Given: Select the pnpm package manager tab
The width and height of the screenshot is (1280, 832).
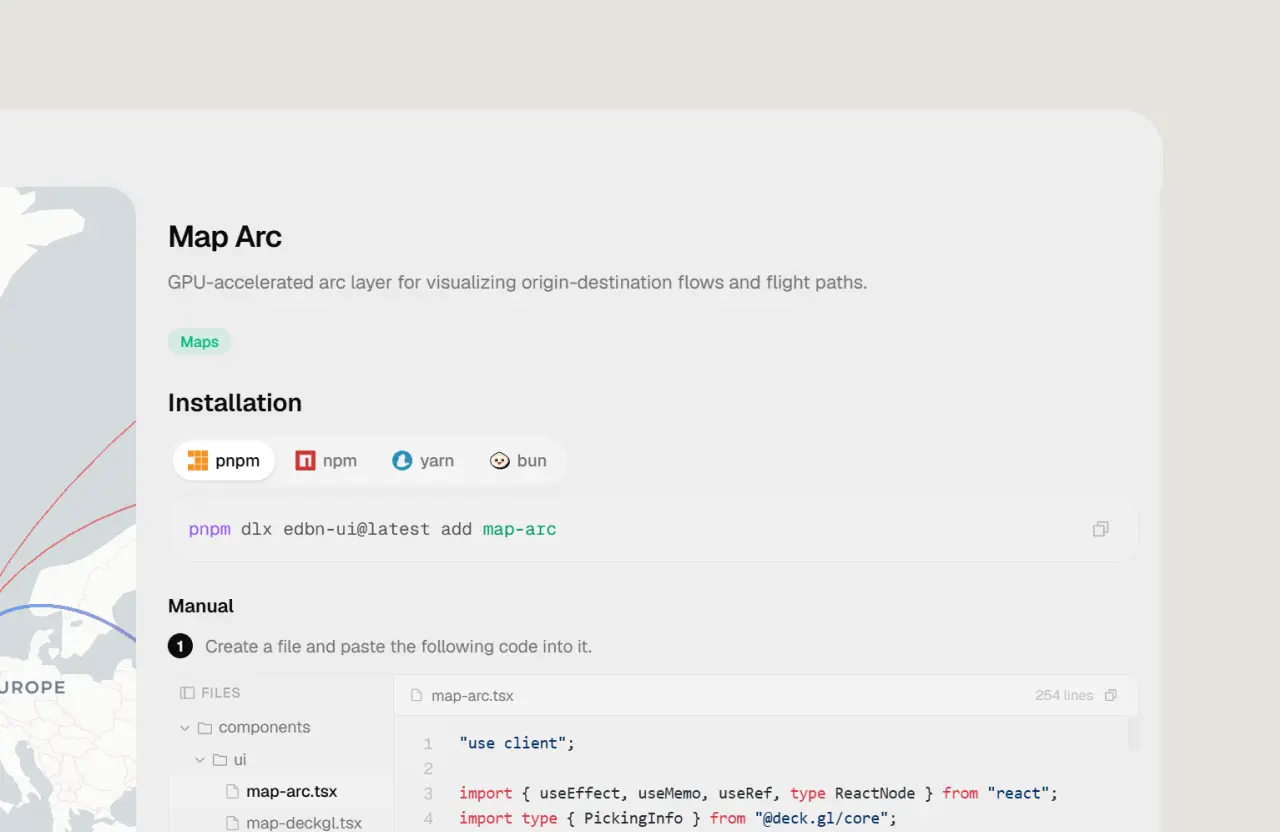Looking at the screenshot, I should coord(225,461).
